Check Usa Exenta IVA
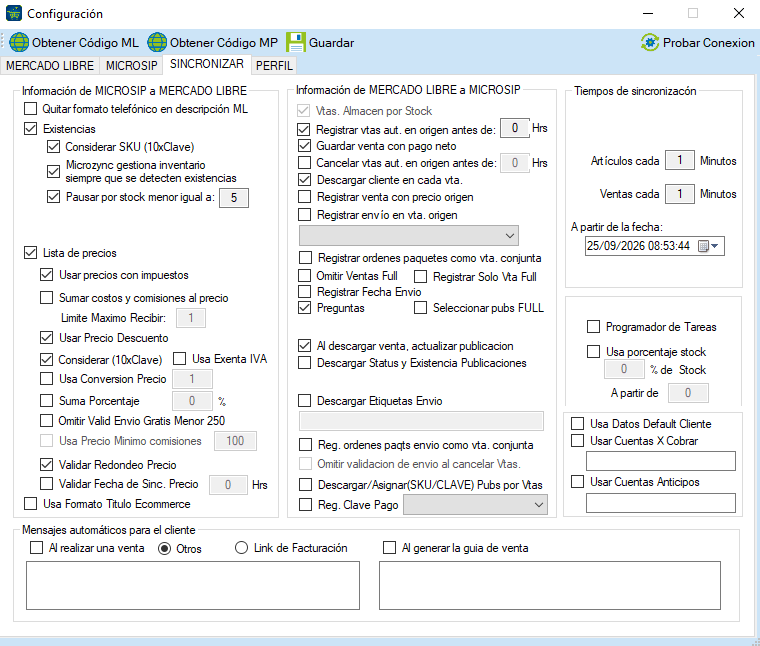This screenshot has width=760, height=646. coord(180,359)
